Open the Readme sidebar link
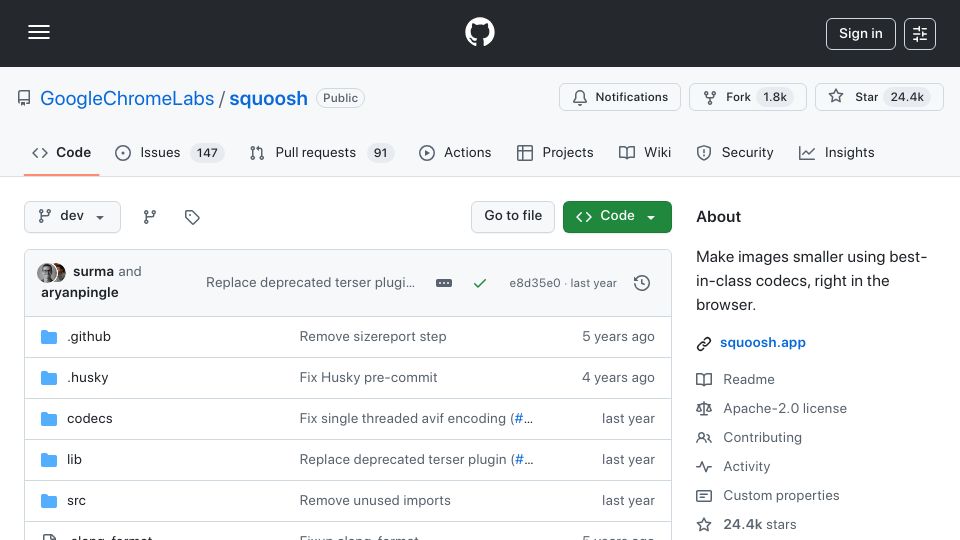The width and height of the screenshot is (960, 540). click(x=749, y=379)
